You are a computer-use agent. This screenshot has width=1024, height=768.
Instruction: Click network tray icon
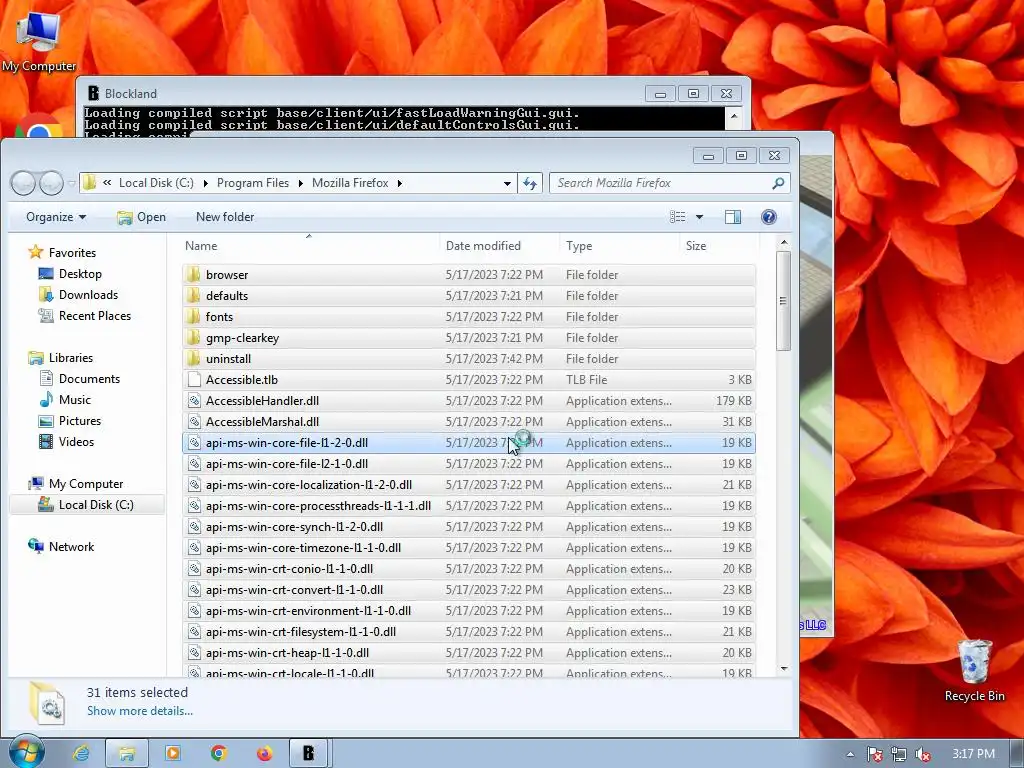point(899,754)
